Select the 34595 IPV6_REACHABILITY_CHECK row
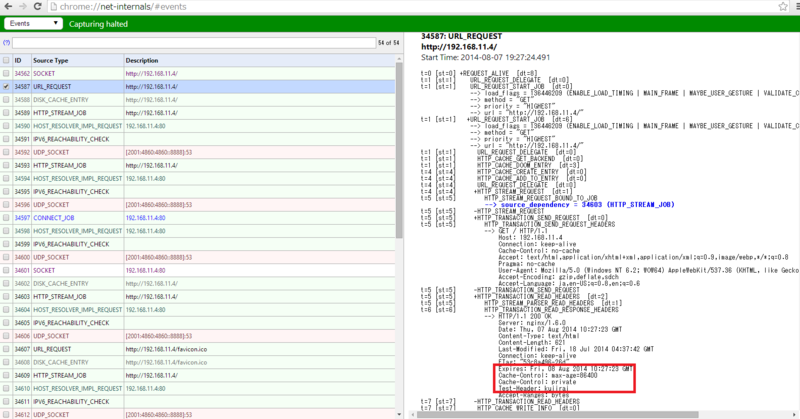 click(197, 191)
